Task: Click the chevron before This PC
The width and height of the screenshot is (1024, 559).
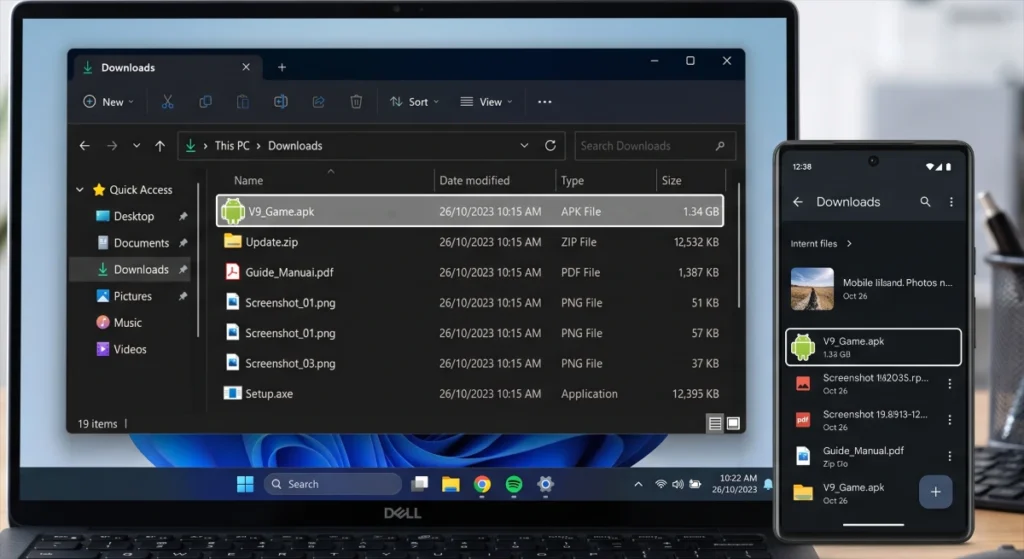Action: pos(206,146)
